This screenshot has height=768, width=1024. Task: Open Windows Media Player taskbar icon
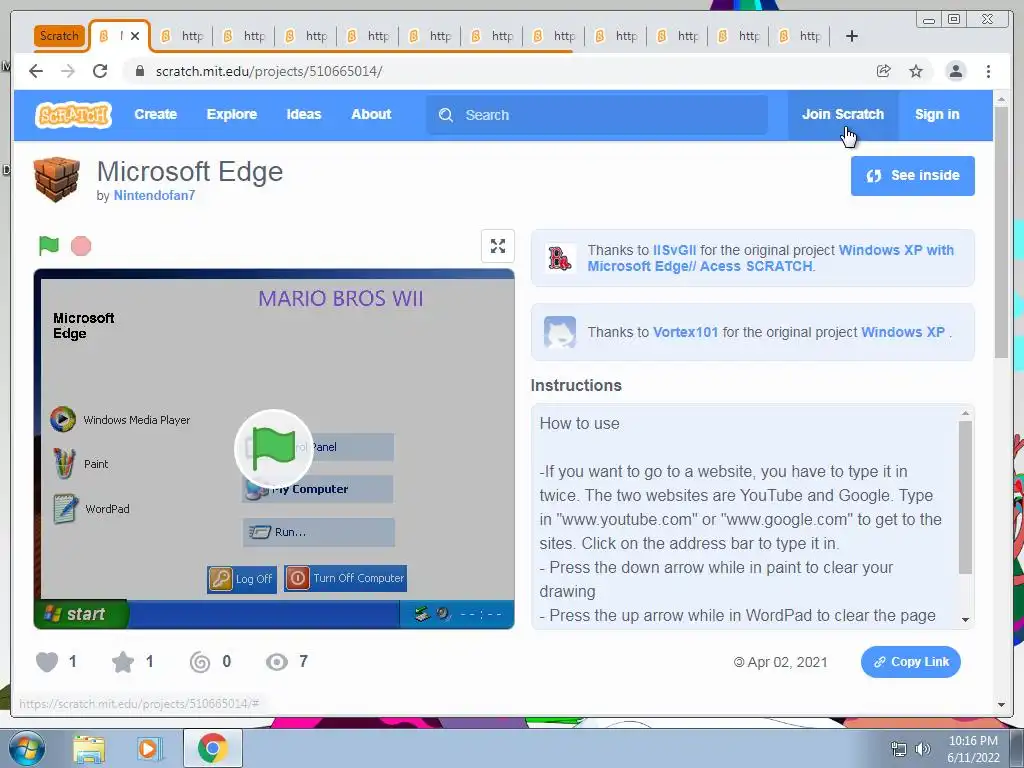pos(148,749)
